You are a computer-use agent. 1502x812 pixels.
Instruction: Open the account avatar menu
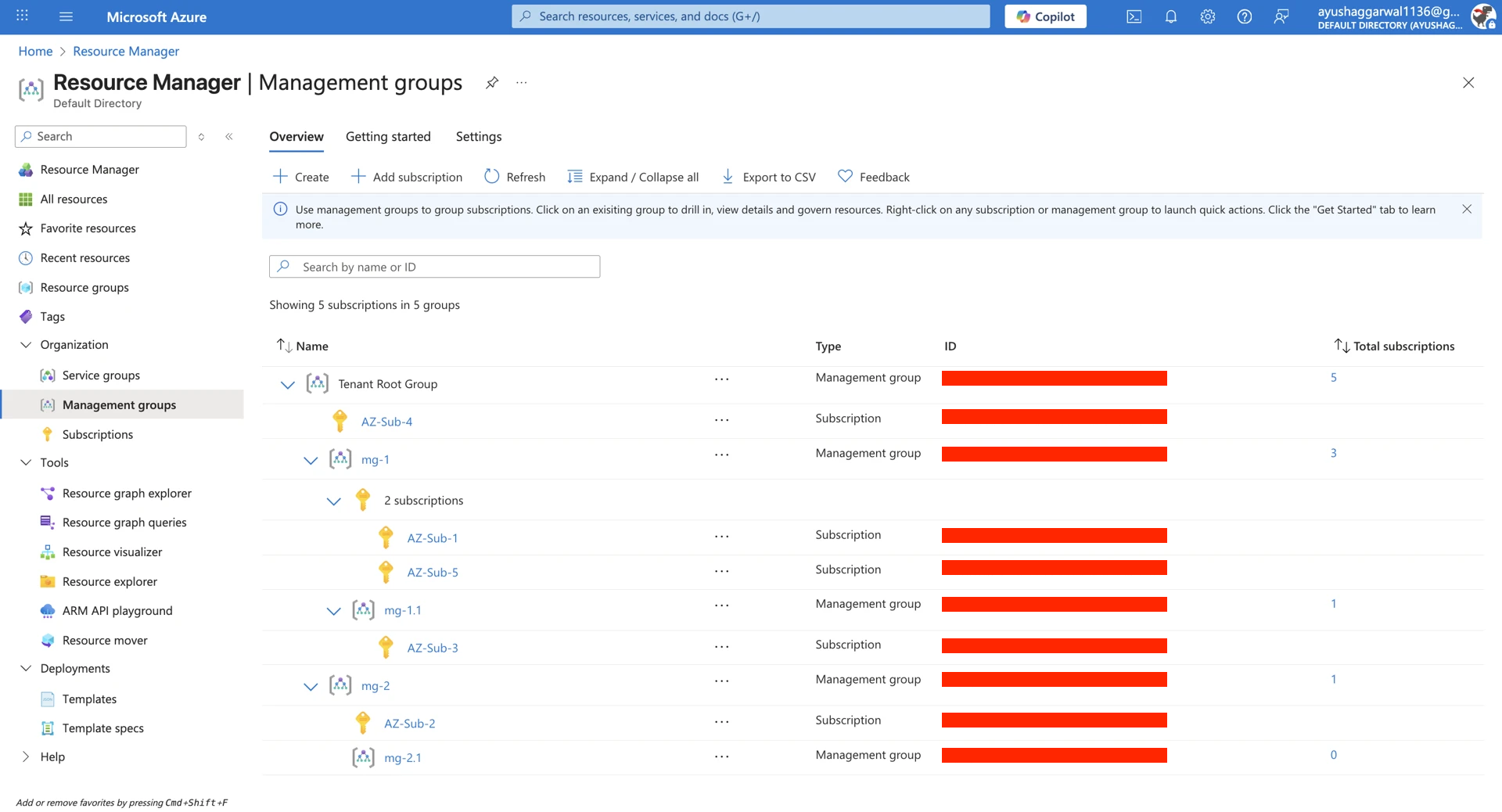click(x=1483, y=16)
